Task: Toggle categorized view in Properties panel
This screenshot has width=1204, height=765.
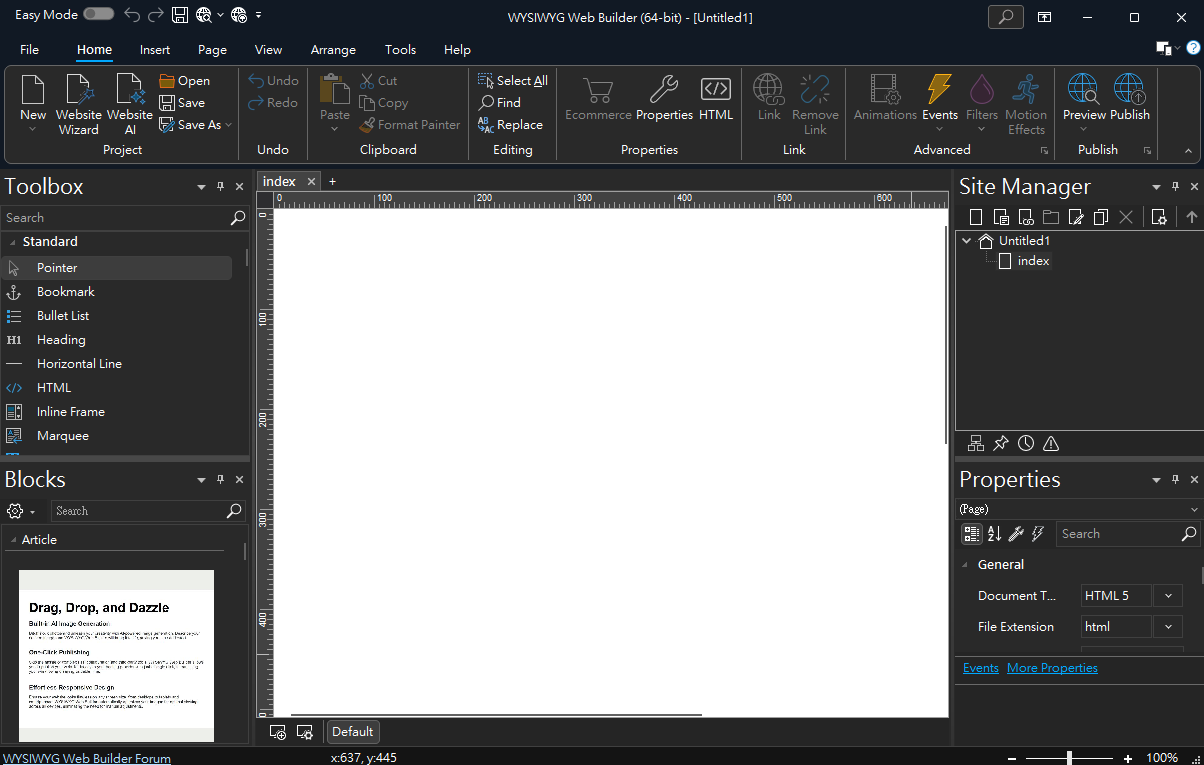Action: [971, 534]
